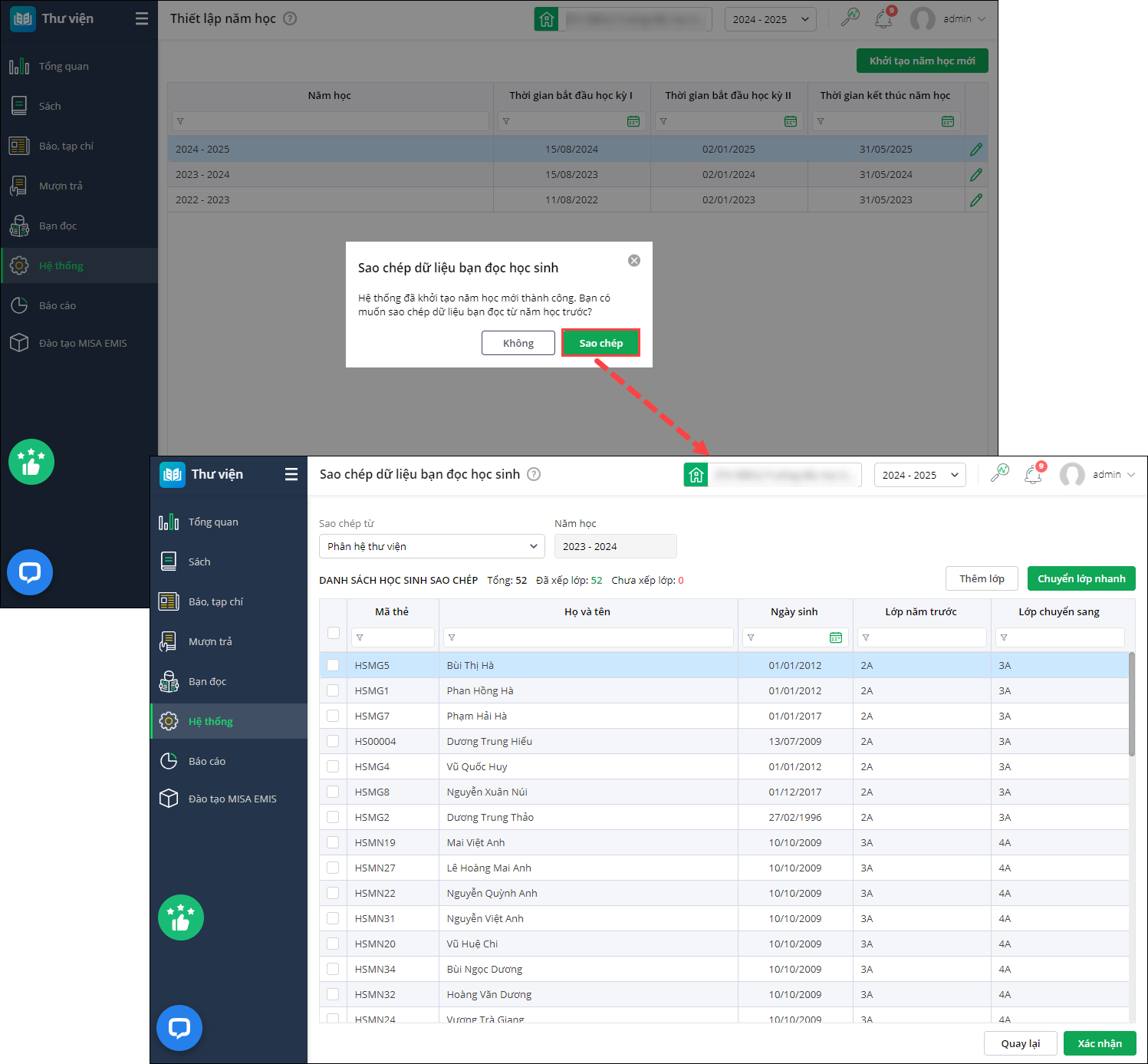Open notifications bell in the Thiết lập năm học window

click(x=884, y=18)
